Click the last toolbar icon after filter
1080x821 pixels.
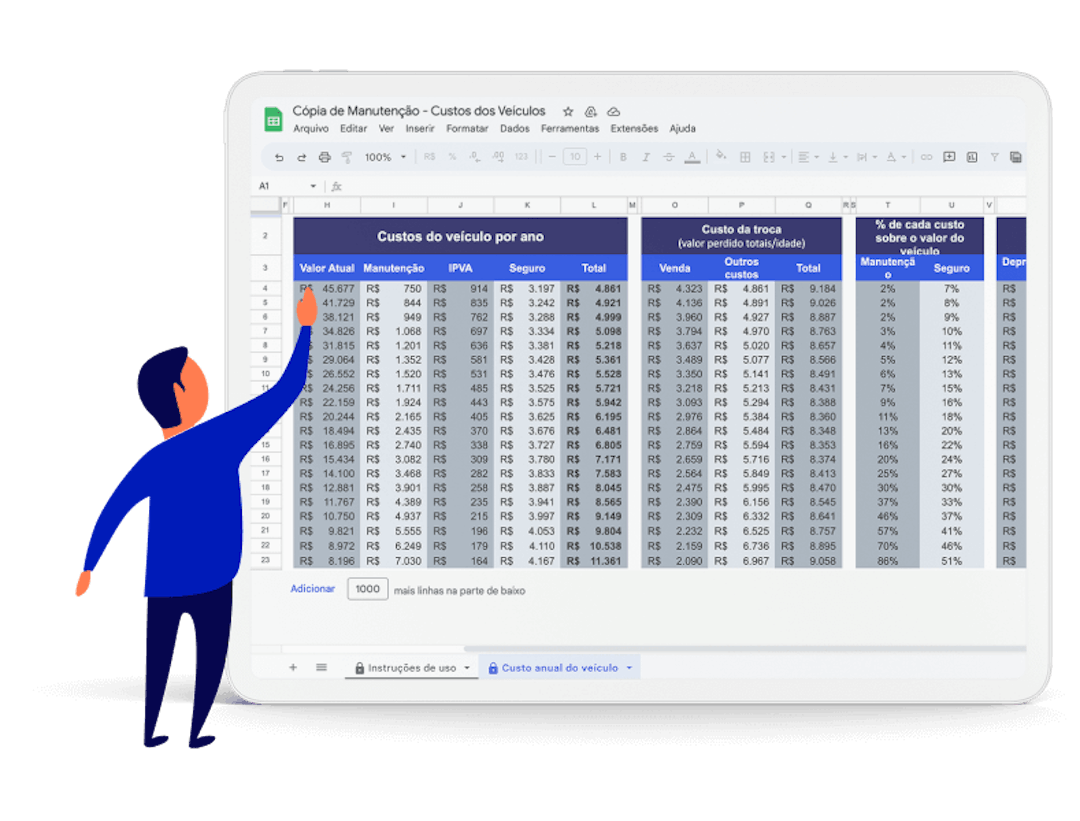1016,157
